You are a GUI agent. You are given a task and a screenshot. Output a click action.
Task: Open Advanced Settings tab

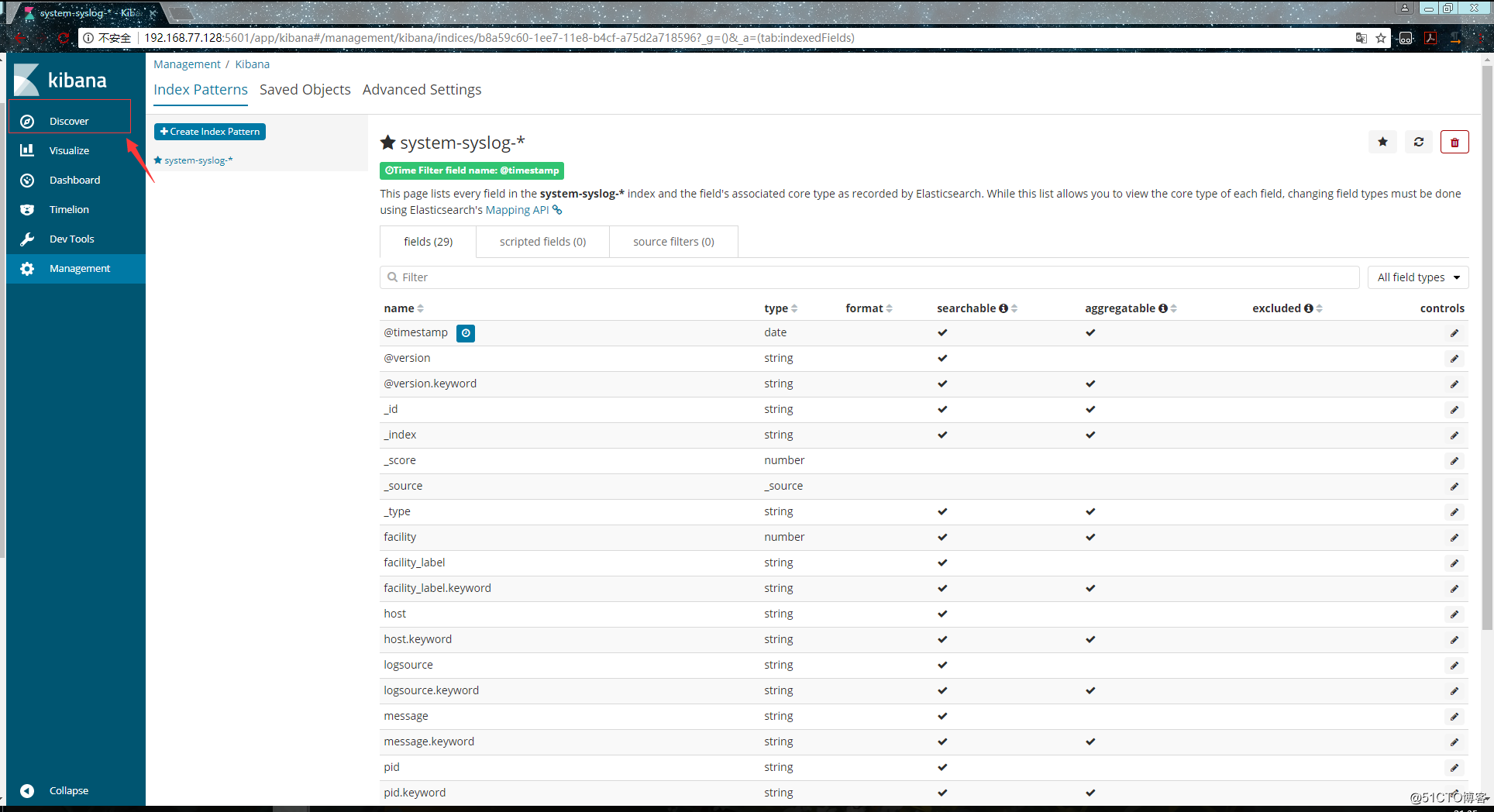point(422,90)
